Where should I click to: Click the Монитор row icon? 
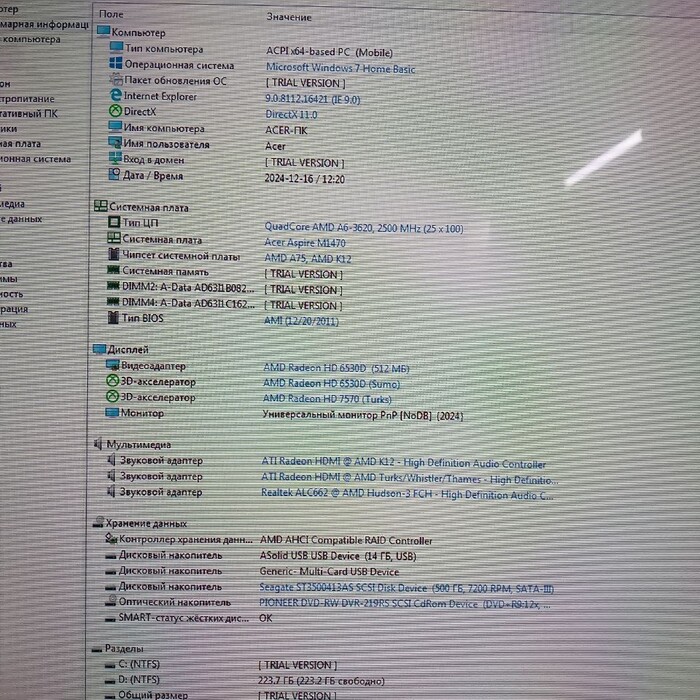[x=112, y=412]
